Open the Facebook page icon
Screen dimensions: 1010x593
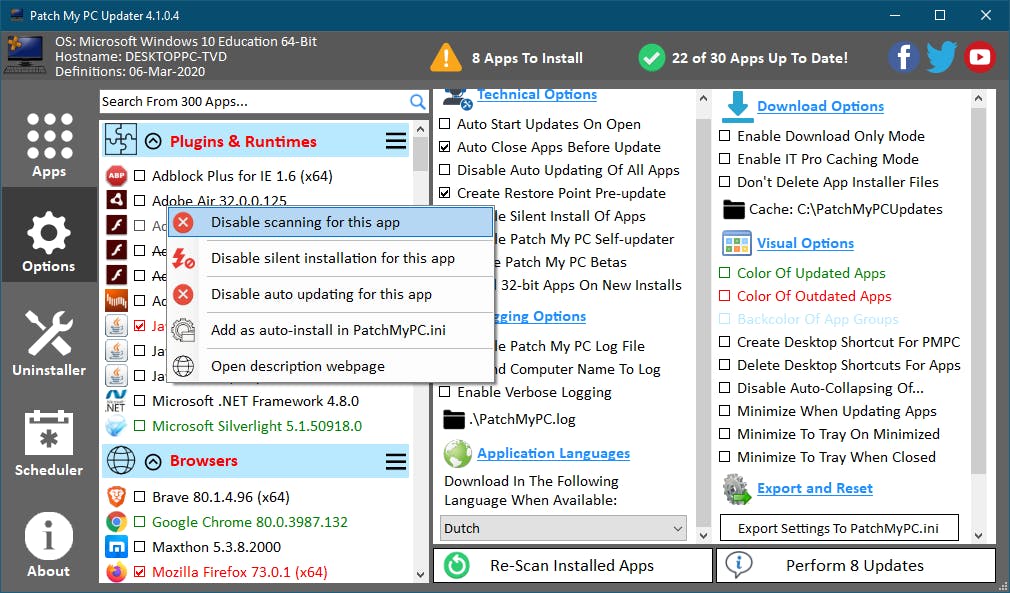(x=904, y=57)
